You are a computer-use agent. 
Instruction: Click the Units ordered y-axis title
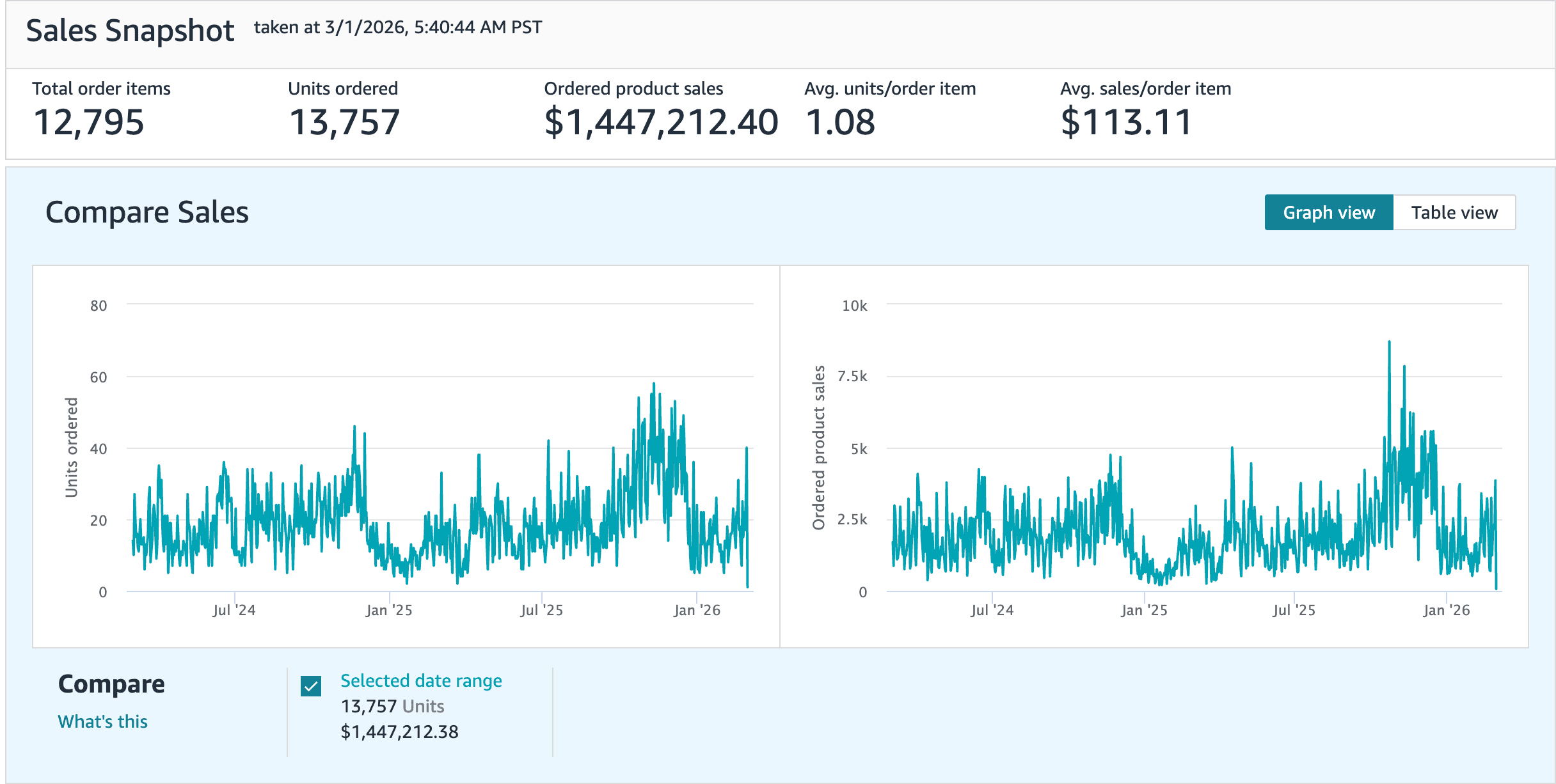point(71,447)
